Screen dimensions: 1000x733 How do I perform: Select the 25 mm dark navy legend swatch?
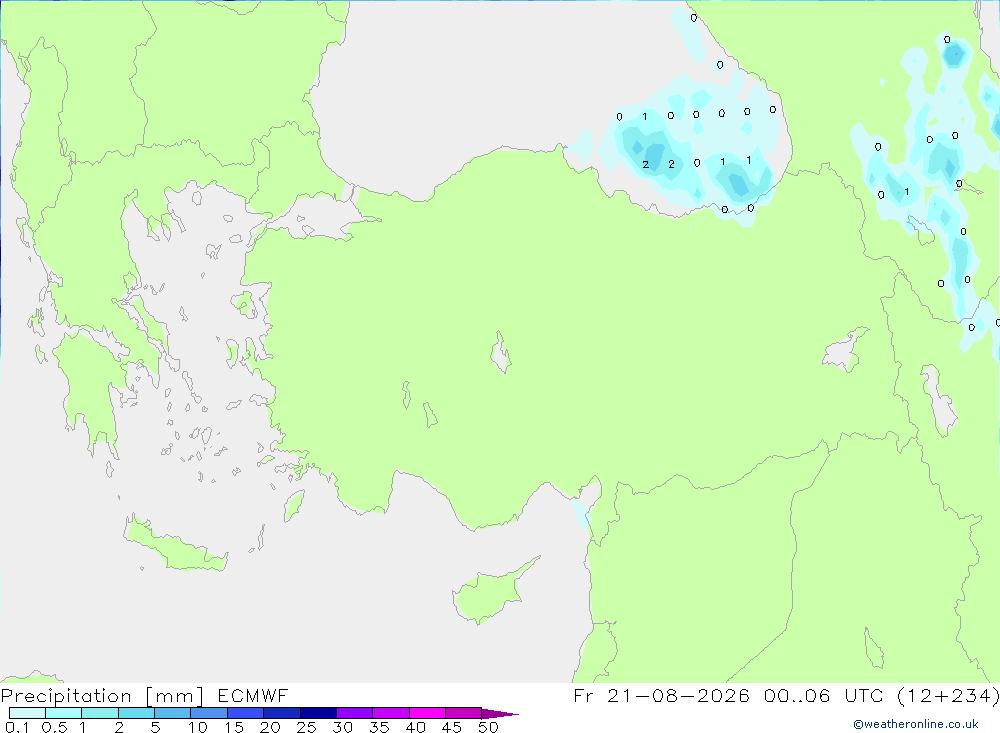pyautogui.click(x=318, y=713)
